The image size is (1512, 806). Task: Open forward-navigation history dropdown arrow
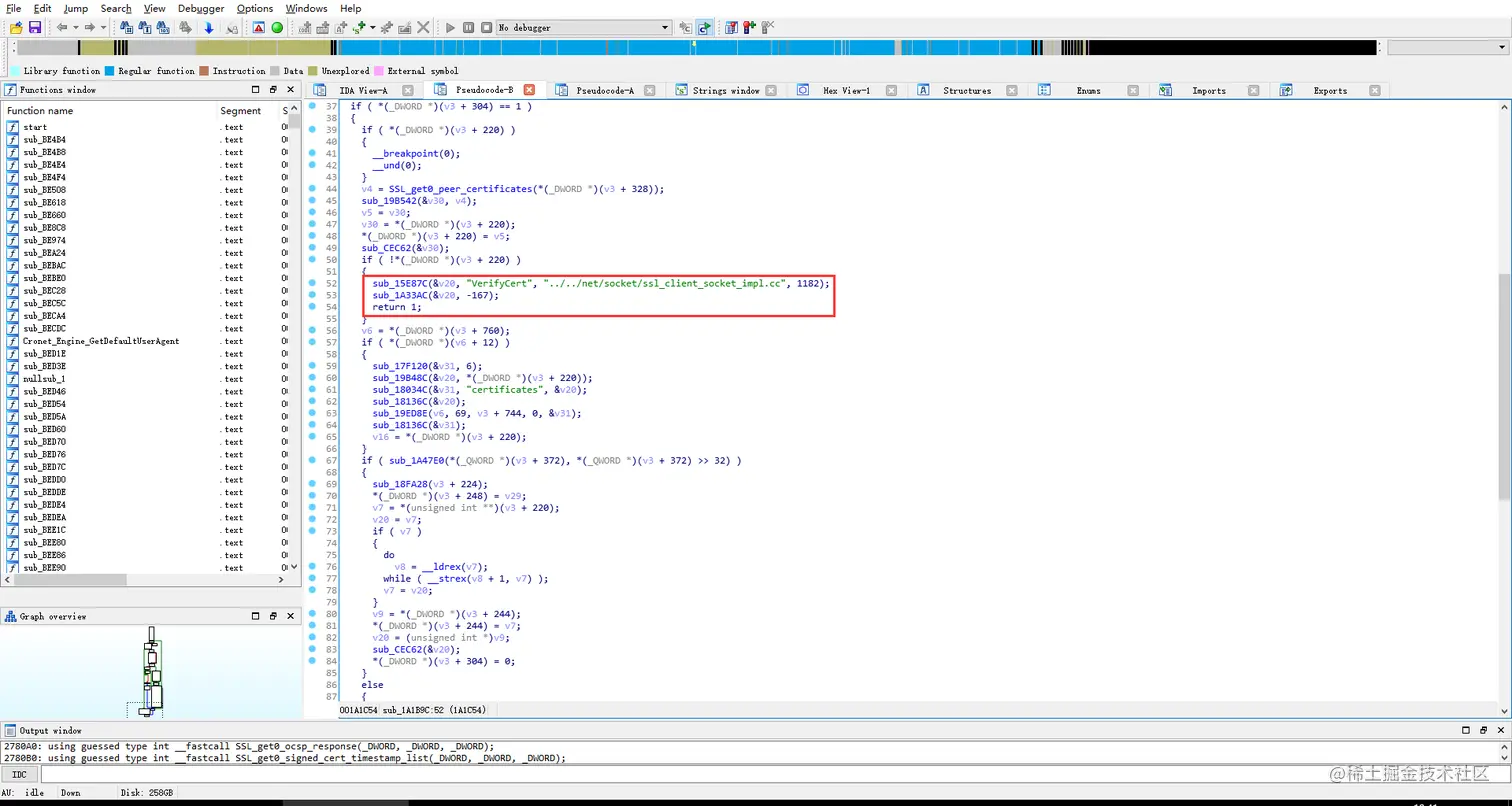(x=104, y=28)
